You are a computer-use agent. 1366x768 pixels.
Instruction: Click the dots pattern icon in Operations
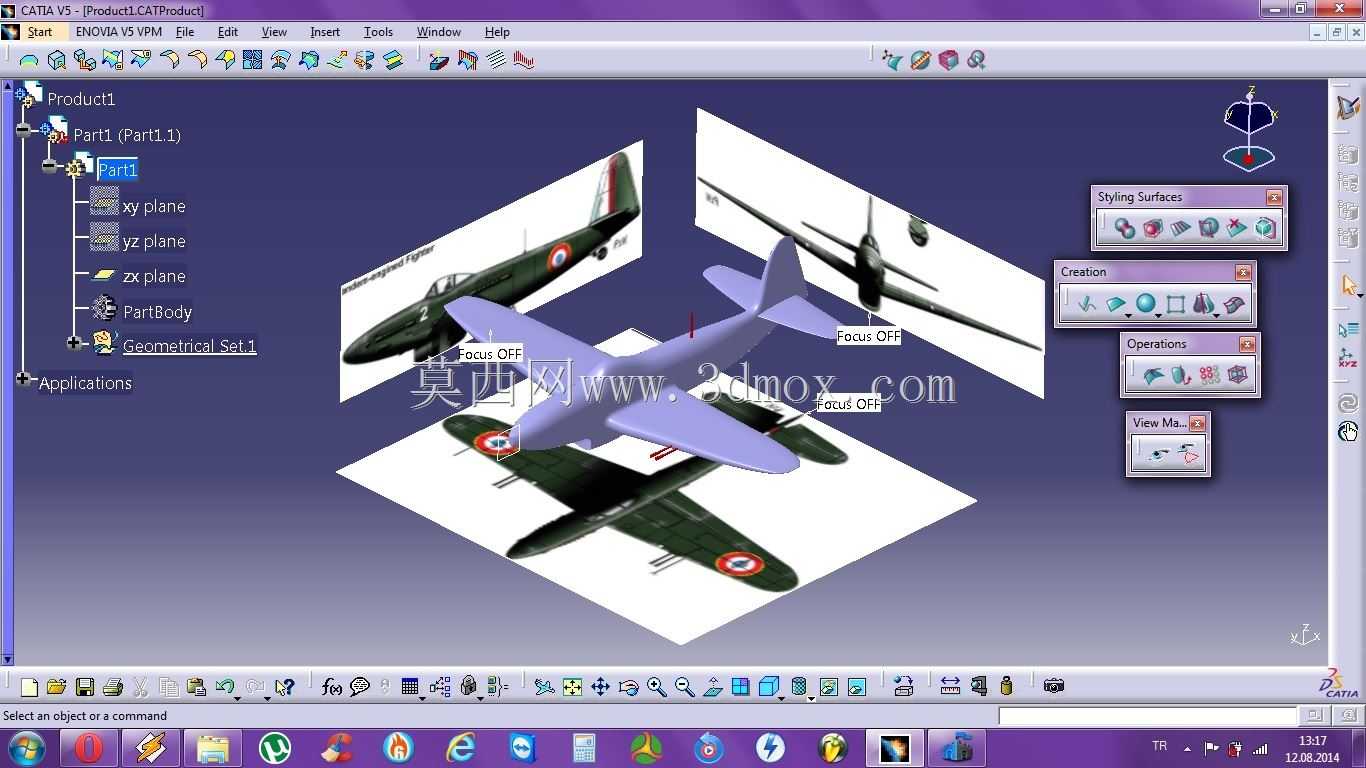(1209, 375)
